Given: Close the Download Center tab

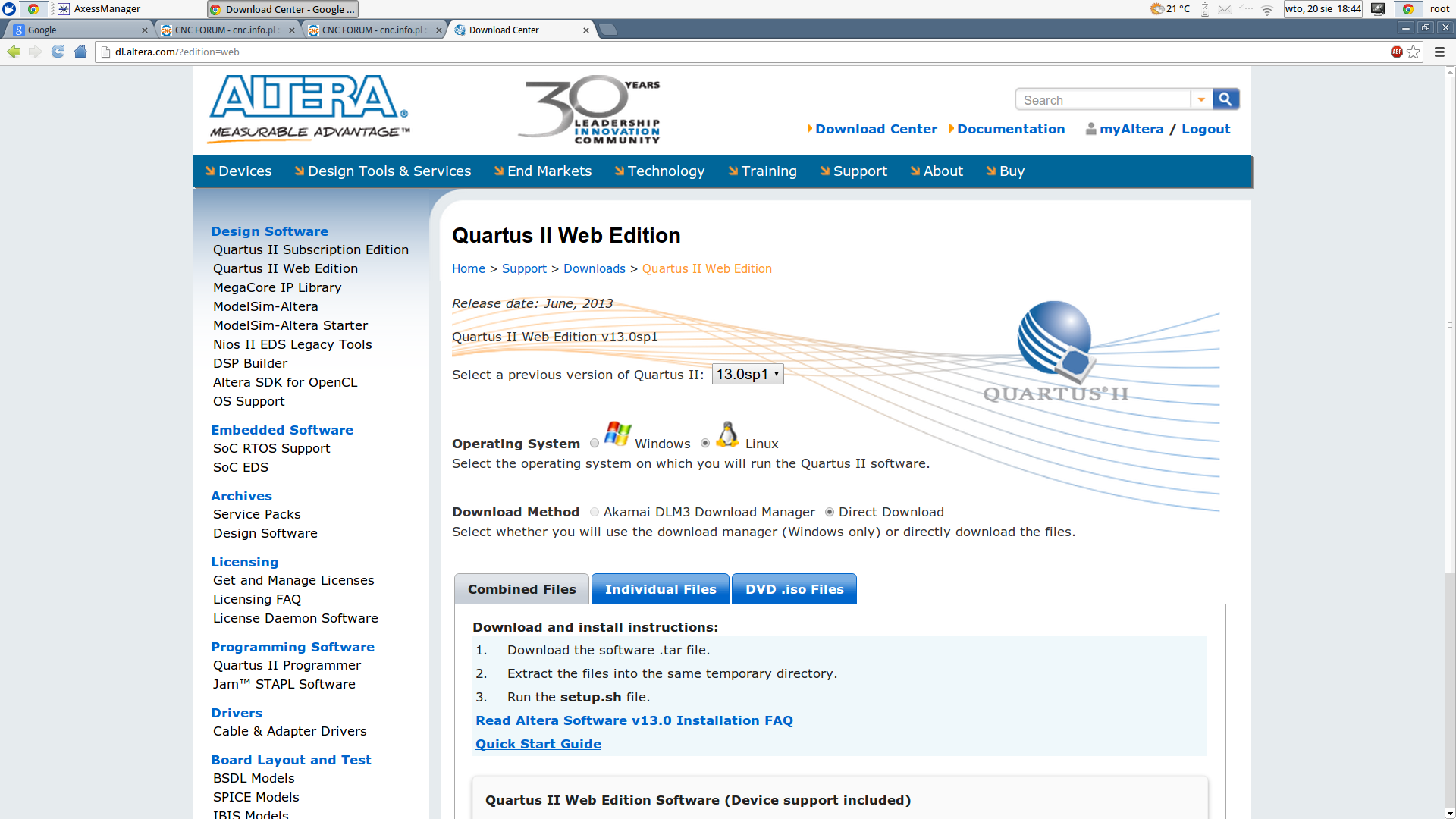Looking at the screenshot, I should click(585, 30).
